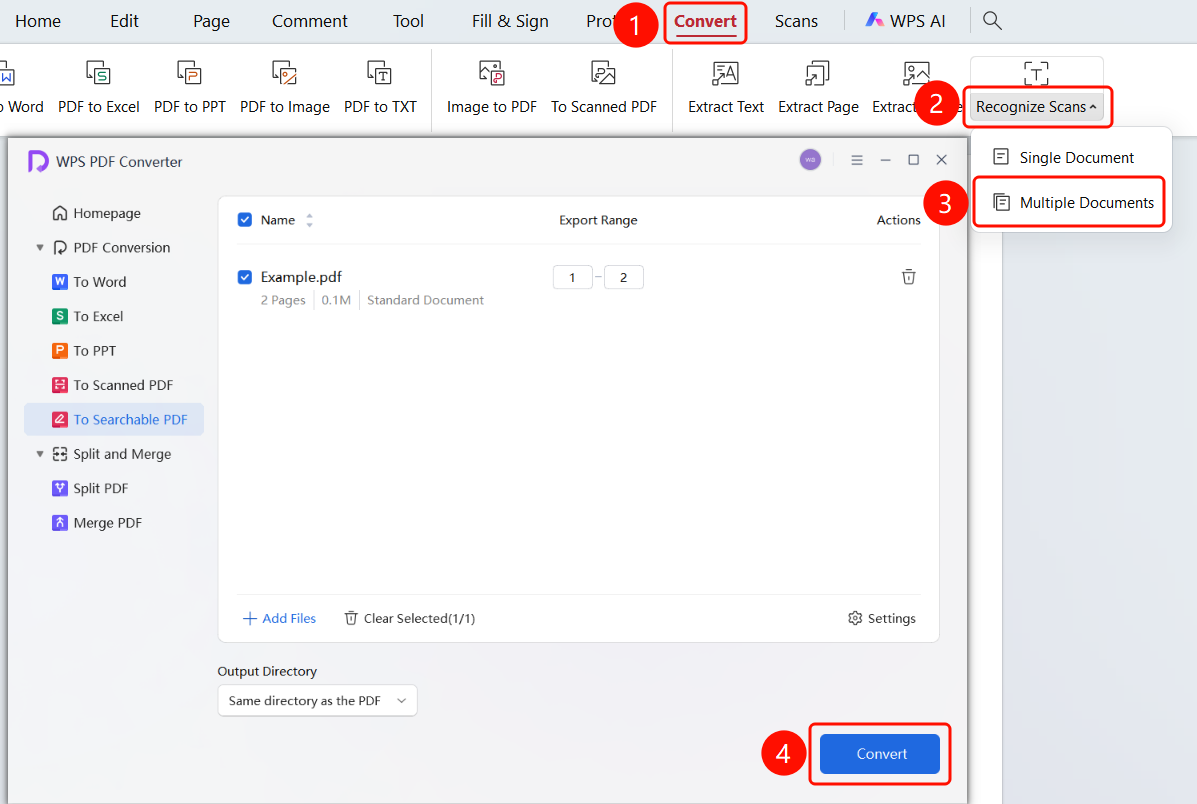Open Merge PDF in sidebar
Screen dimensions: 1197x804
tap(96, 522)
